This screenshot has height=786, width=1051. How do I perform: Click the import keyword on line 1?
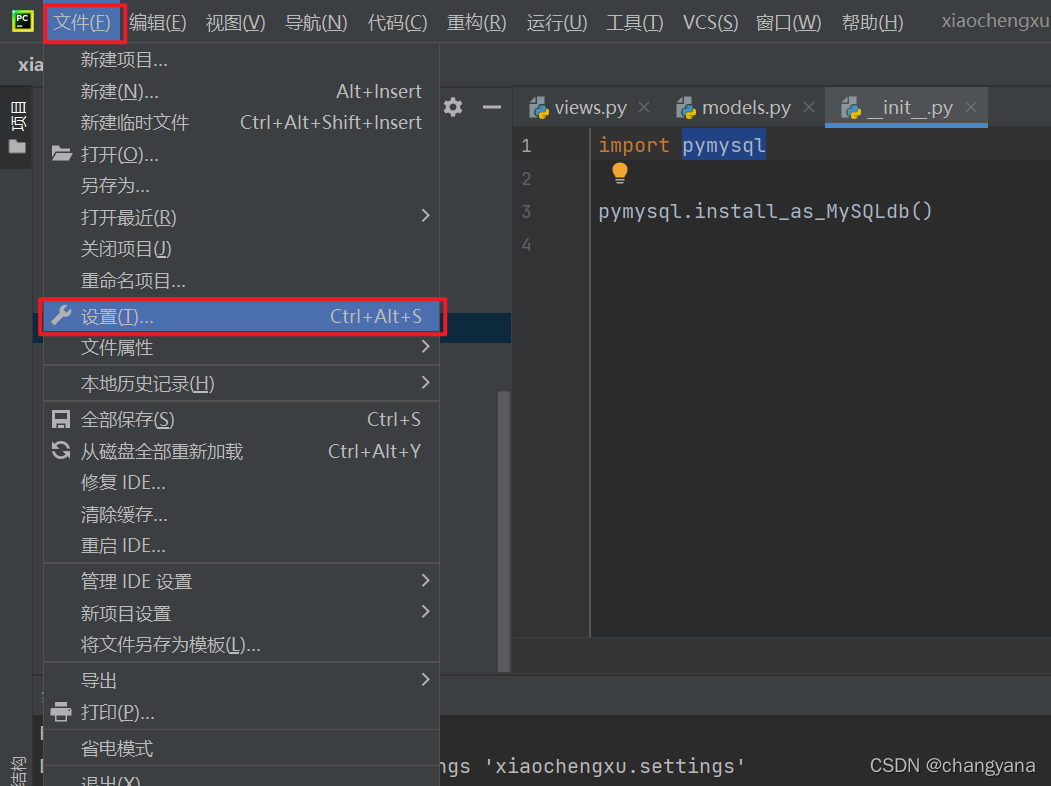(x=634, y=145)
